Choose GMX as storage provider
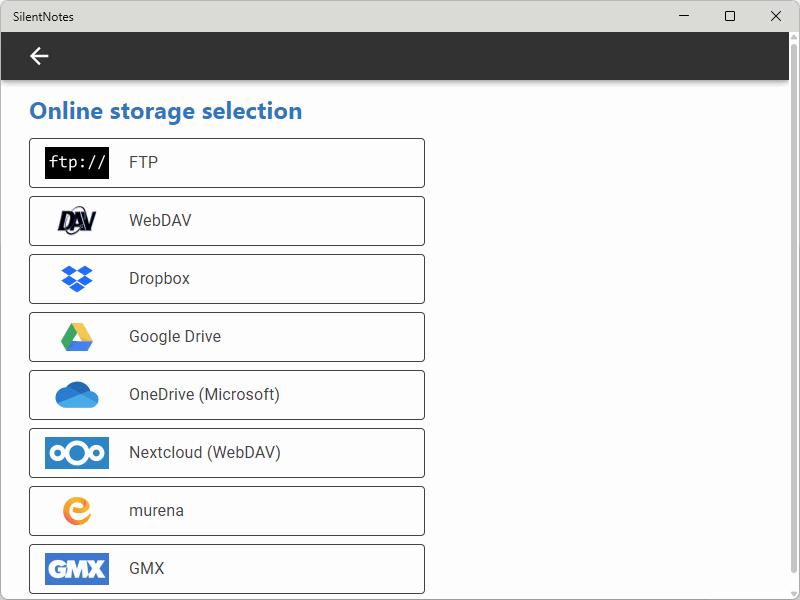Viewport: 800px width, 600px height. tap(147, 569)
